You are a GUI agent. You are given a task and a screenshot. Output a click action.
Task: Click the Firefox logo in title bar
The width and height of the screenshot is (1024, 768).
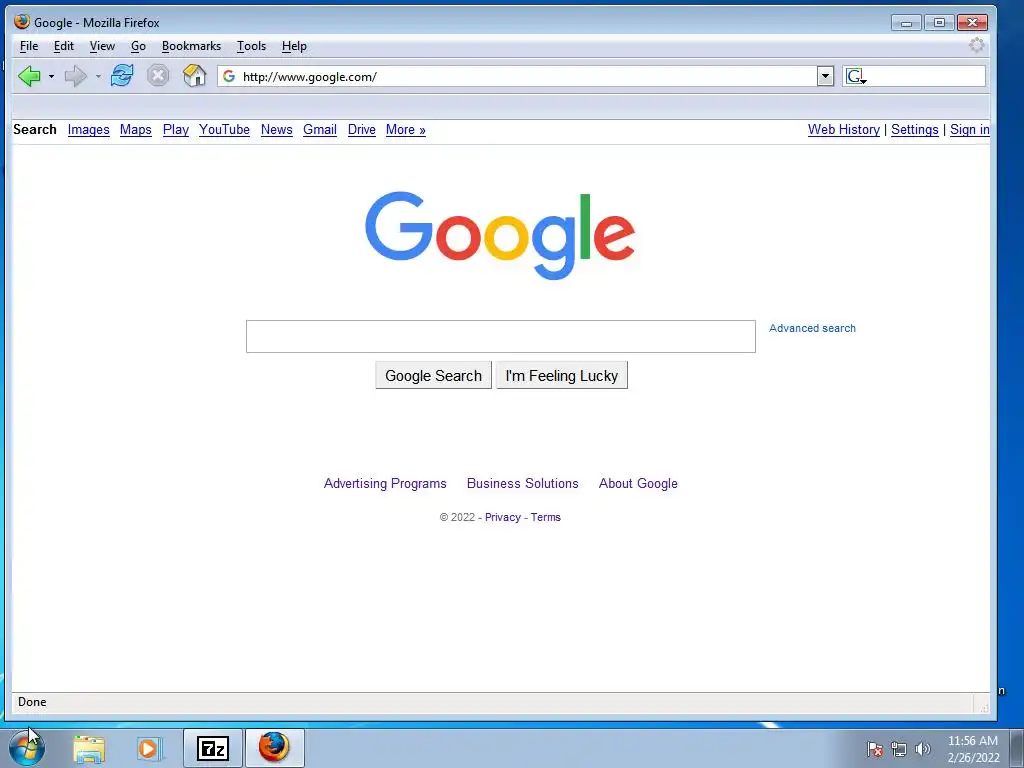coord(22,22)
